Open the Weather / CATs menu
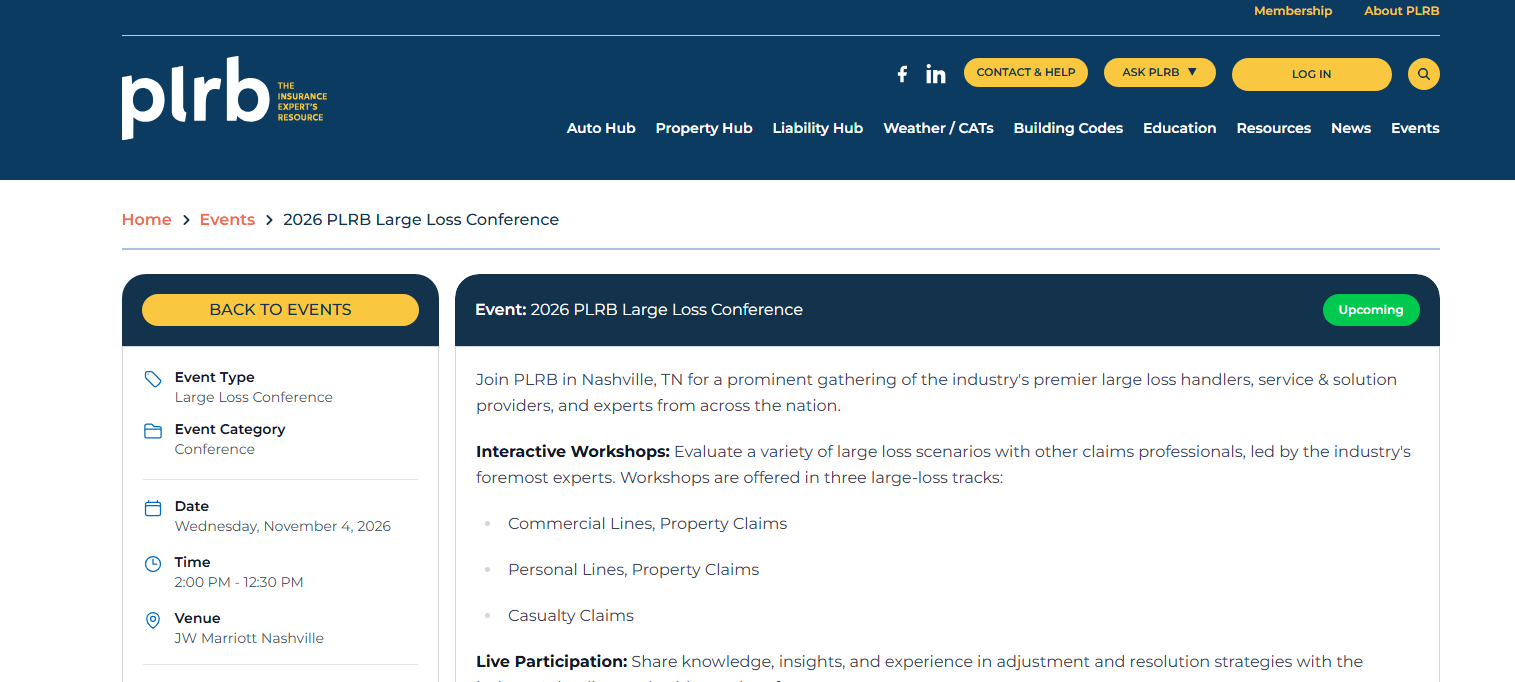Screen dimensions: 1515x682 coord(938,128)
